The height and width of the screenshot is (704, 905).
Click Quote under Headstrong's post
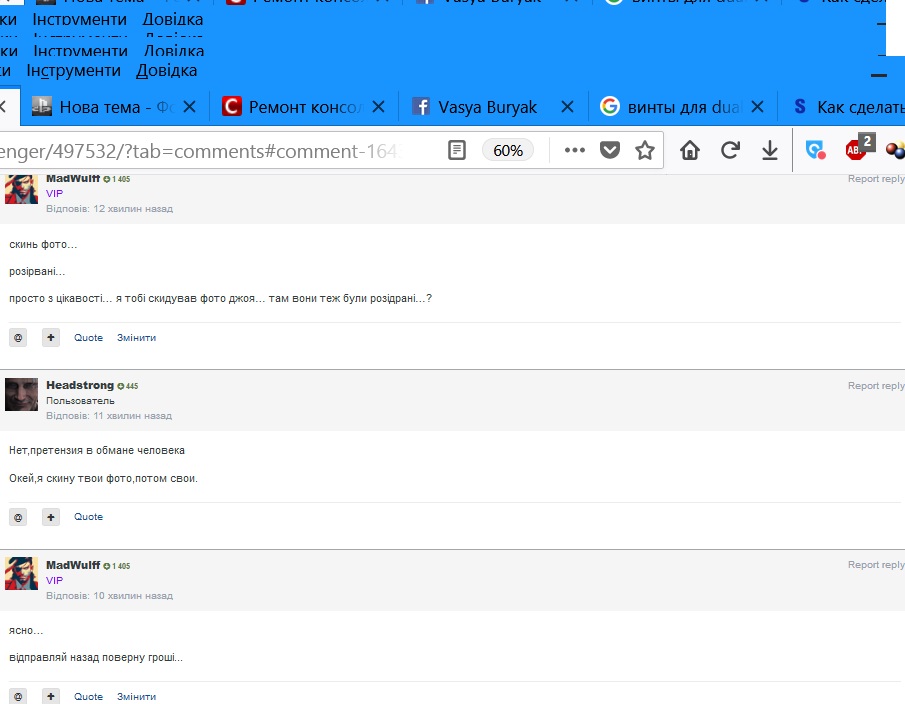(88, 517)
